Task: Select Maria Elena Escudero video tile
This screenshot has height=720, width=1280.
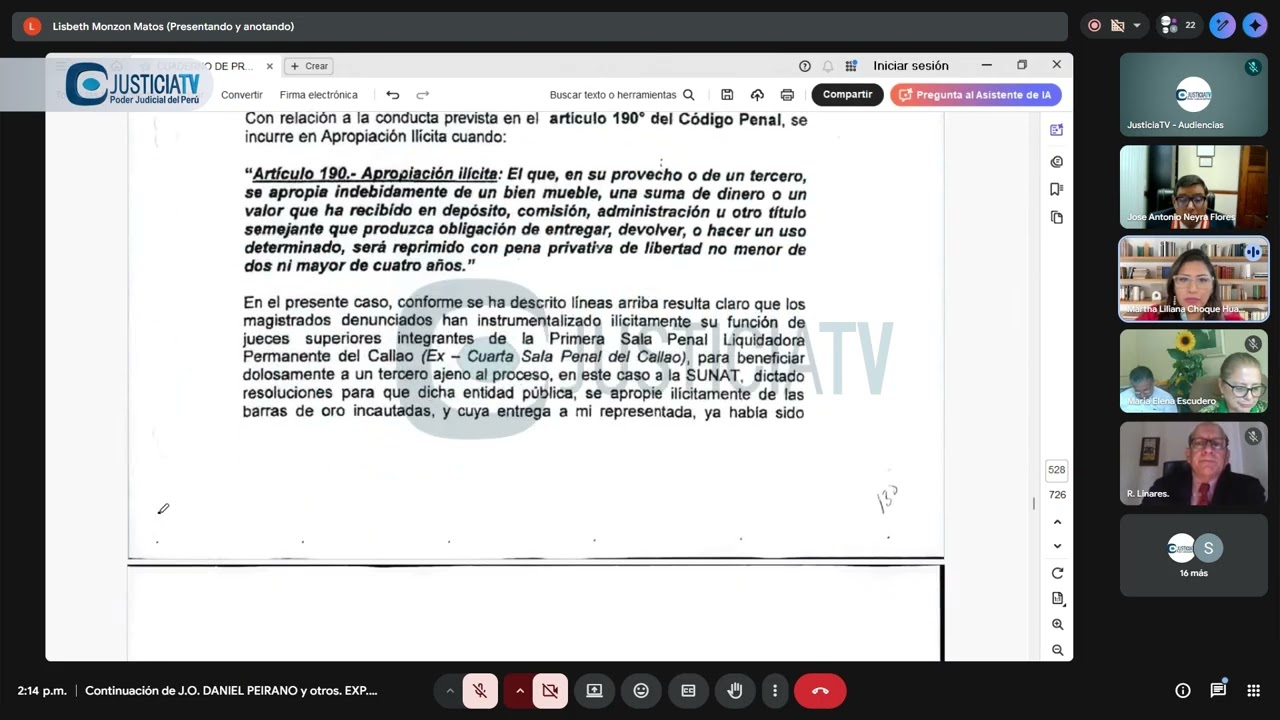Action: 1194,371
